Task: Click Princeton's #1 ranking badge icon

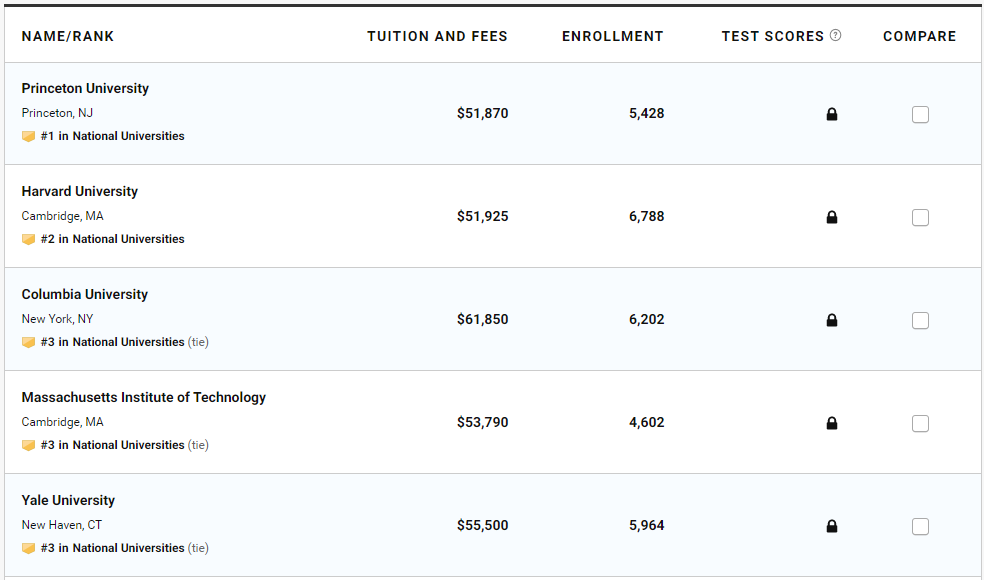Action: click(x=29, y=137)
